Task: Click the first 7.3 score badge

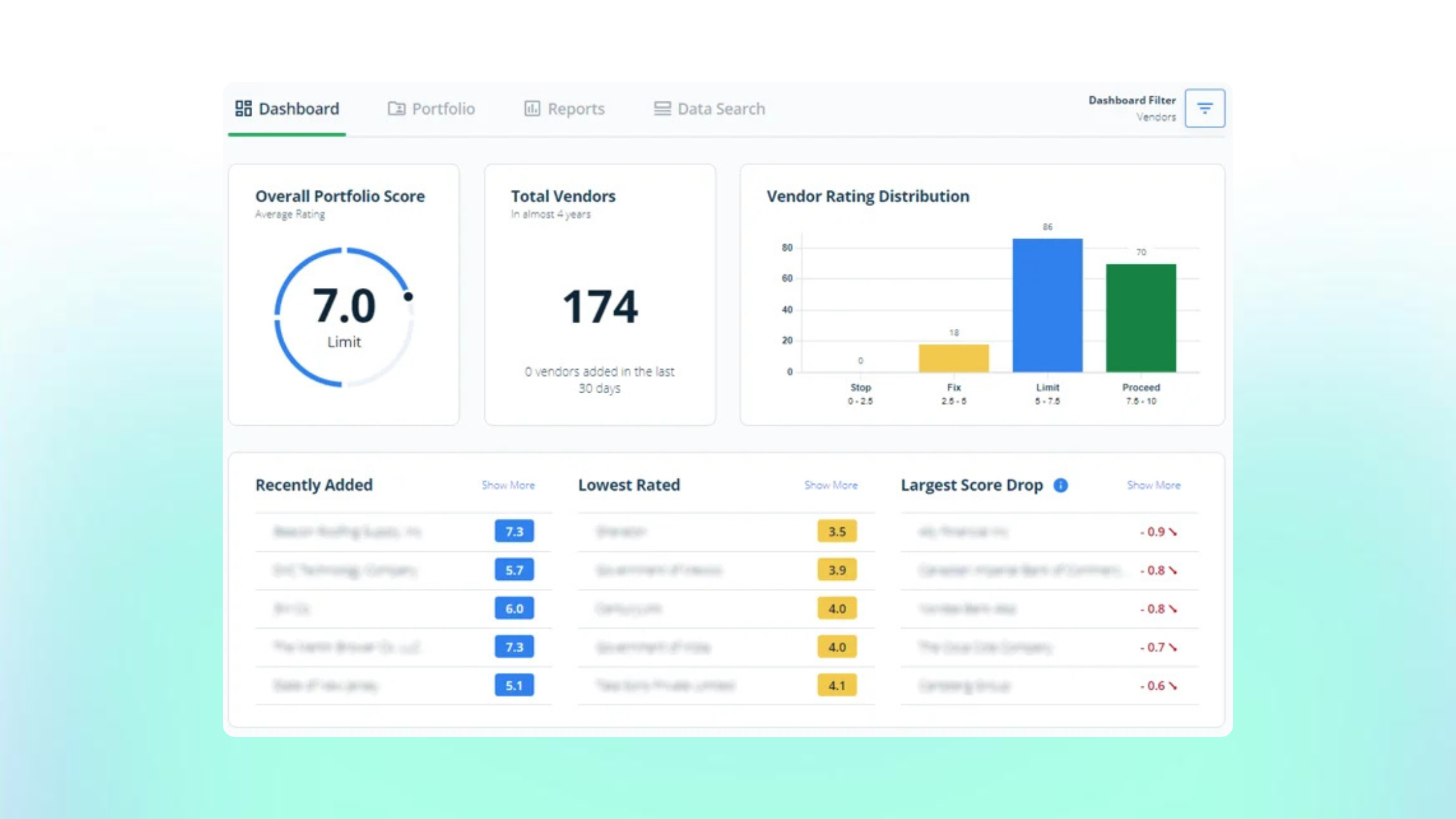Action: tap(514, 531)
